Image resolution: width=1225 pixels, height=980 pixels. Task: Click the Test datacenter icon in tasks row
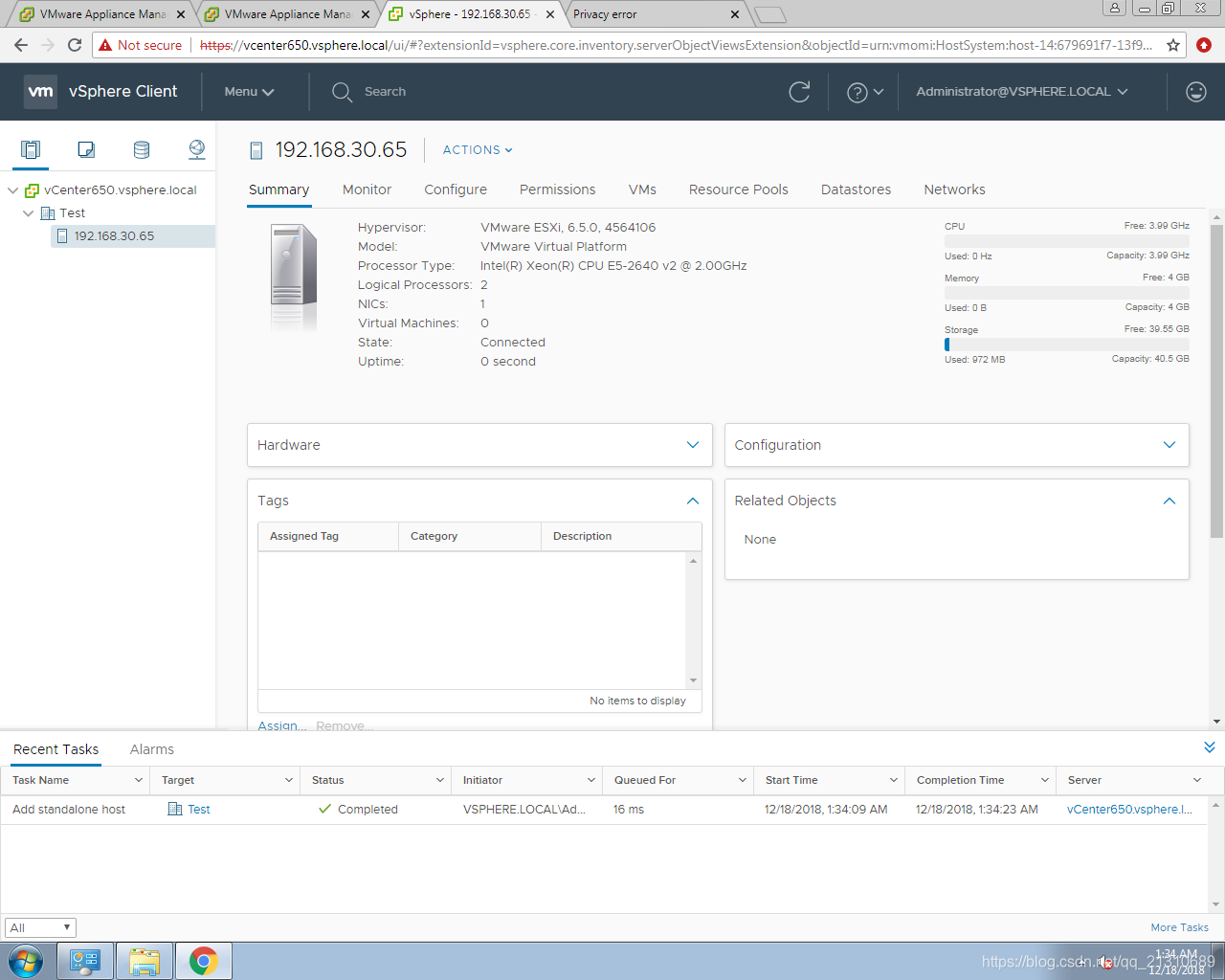pos(175,809)
